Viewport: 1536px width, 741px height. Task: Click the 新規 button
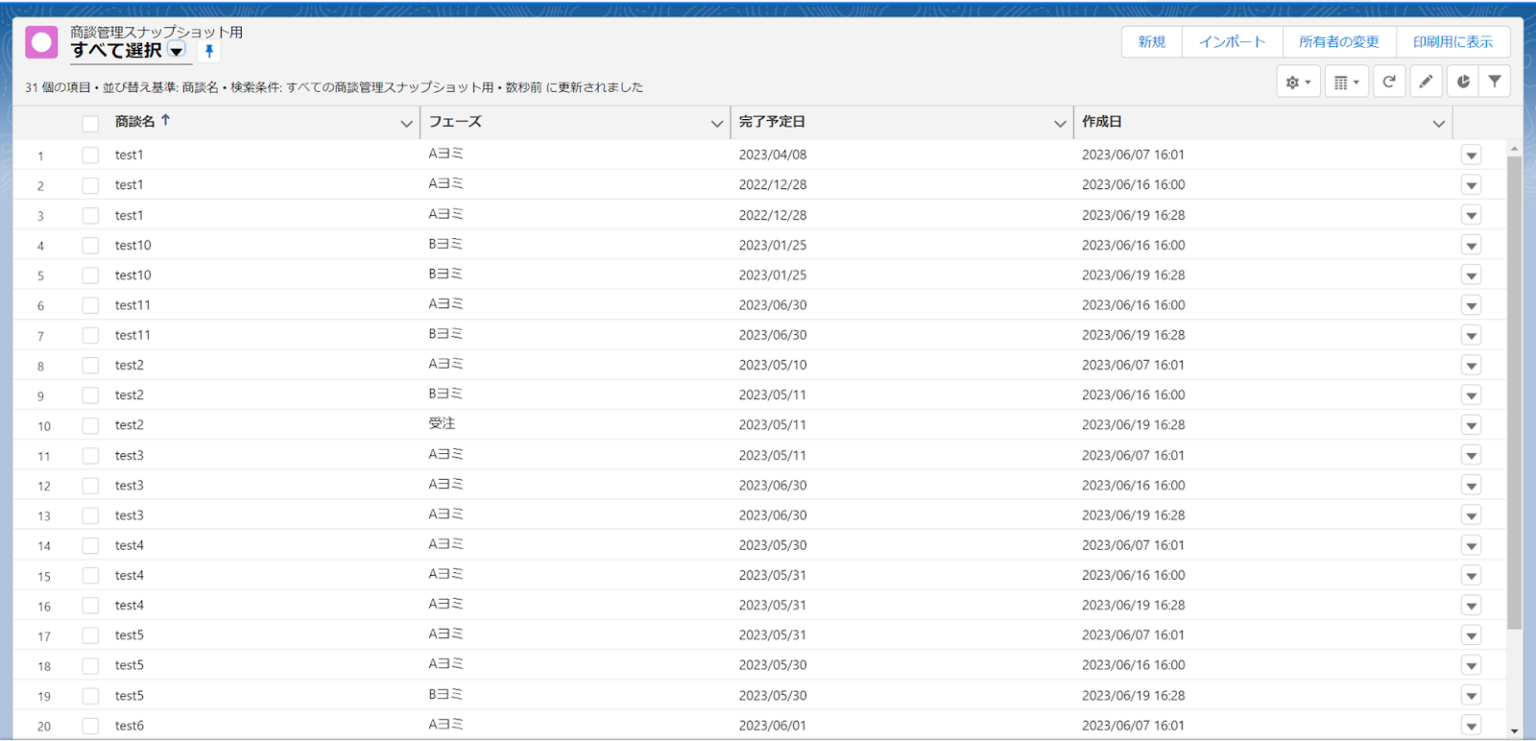[1151, 42]
